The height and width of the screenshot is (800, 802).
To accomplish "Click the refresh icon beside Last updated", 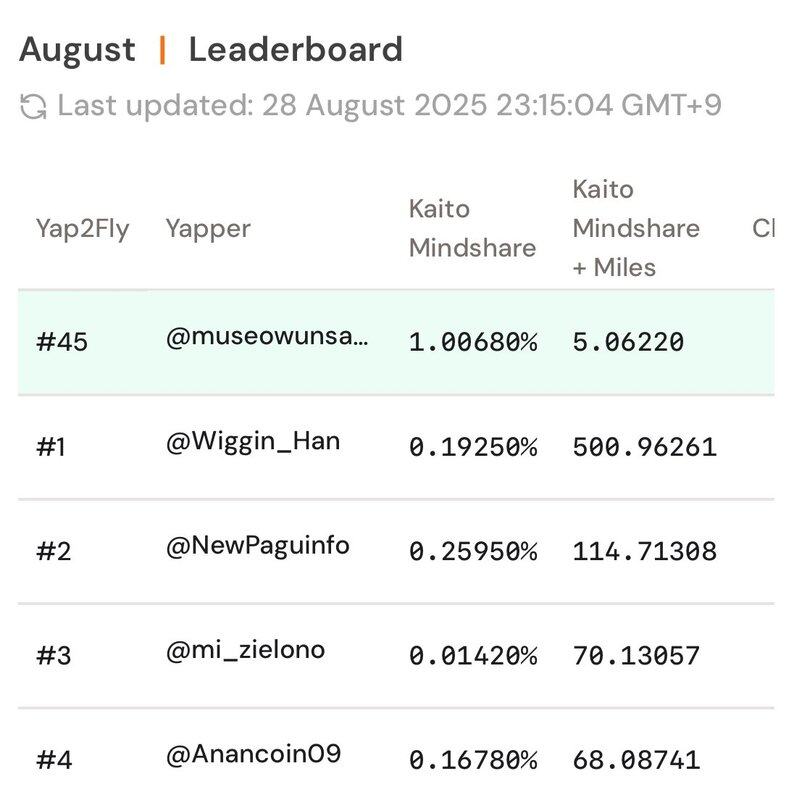I will [x=33, y=107].
